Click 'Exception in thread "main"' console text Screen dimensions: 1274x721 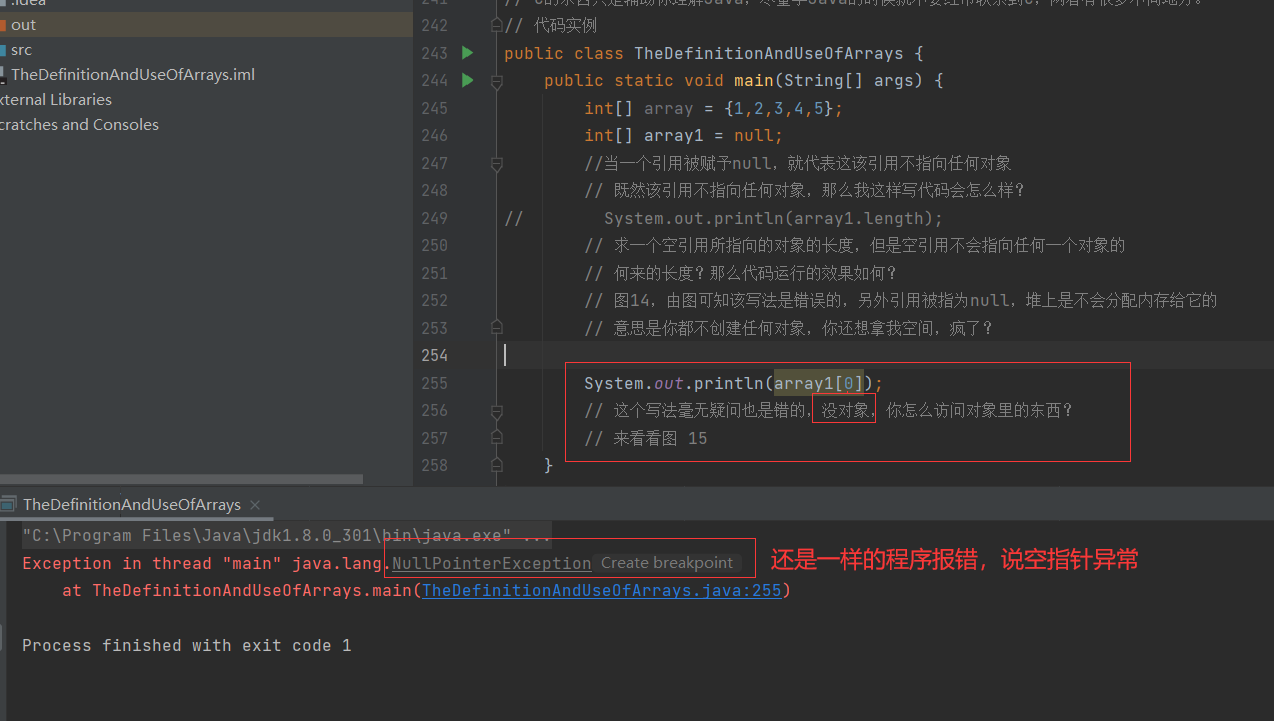tap(152, 563)
